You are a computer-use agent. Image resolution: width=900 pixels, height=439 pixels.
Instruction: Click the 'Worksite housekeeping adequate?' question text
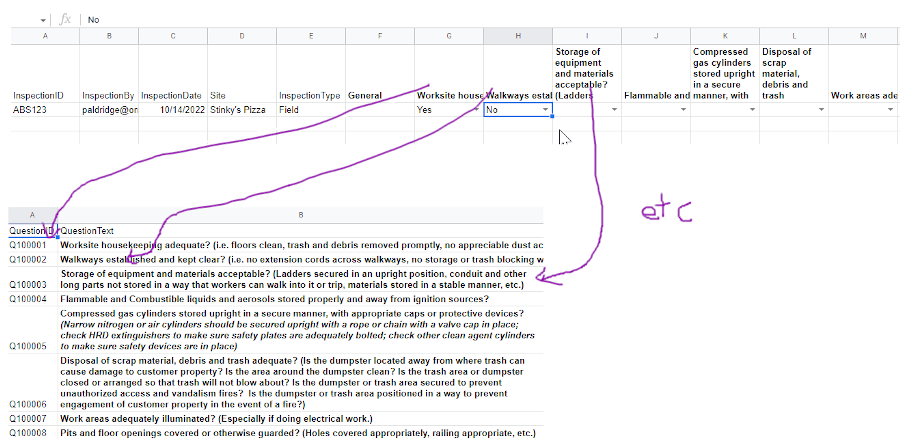[x=300, y=246]
